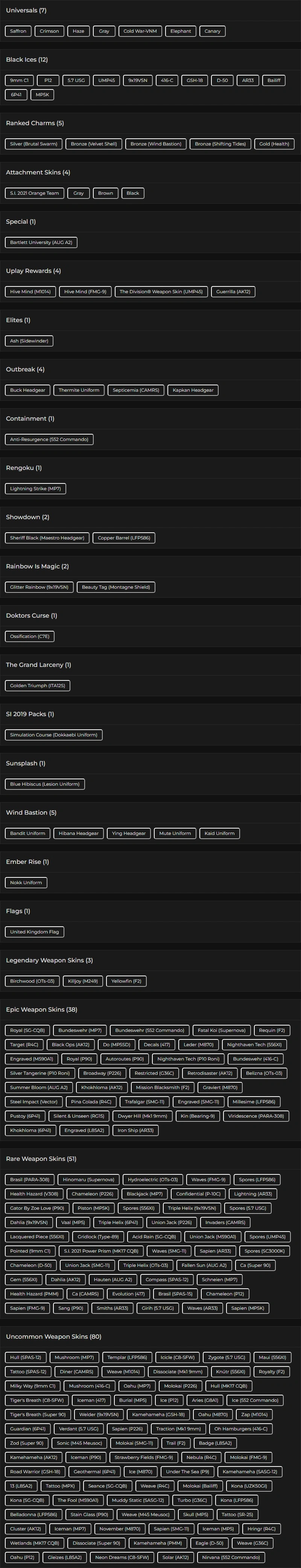Select The Division Weapon Skin (UMP45) tag
Screen dimensions: 301x1568
(161, 292)
